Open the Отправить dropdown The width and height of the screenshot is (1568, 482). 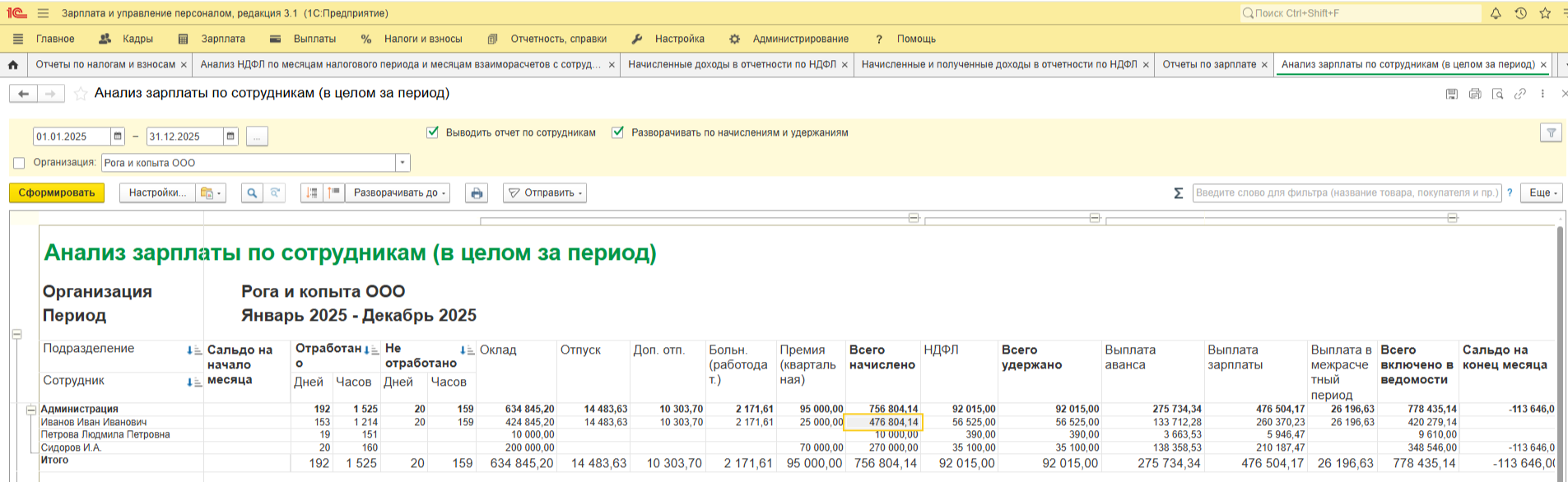[x=545, y=192]
